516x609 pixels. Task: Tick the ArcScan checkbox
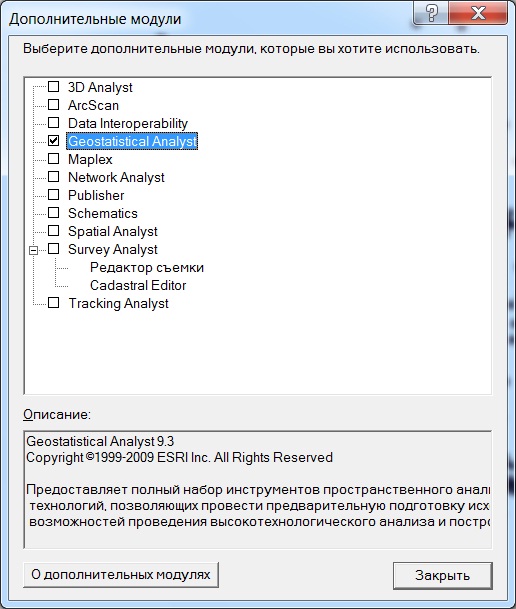(54, 104)
